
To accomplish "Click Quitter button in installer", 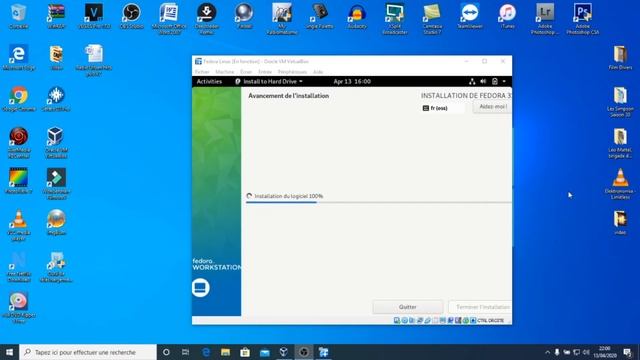I will click(x=408, y=307).
